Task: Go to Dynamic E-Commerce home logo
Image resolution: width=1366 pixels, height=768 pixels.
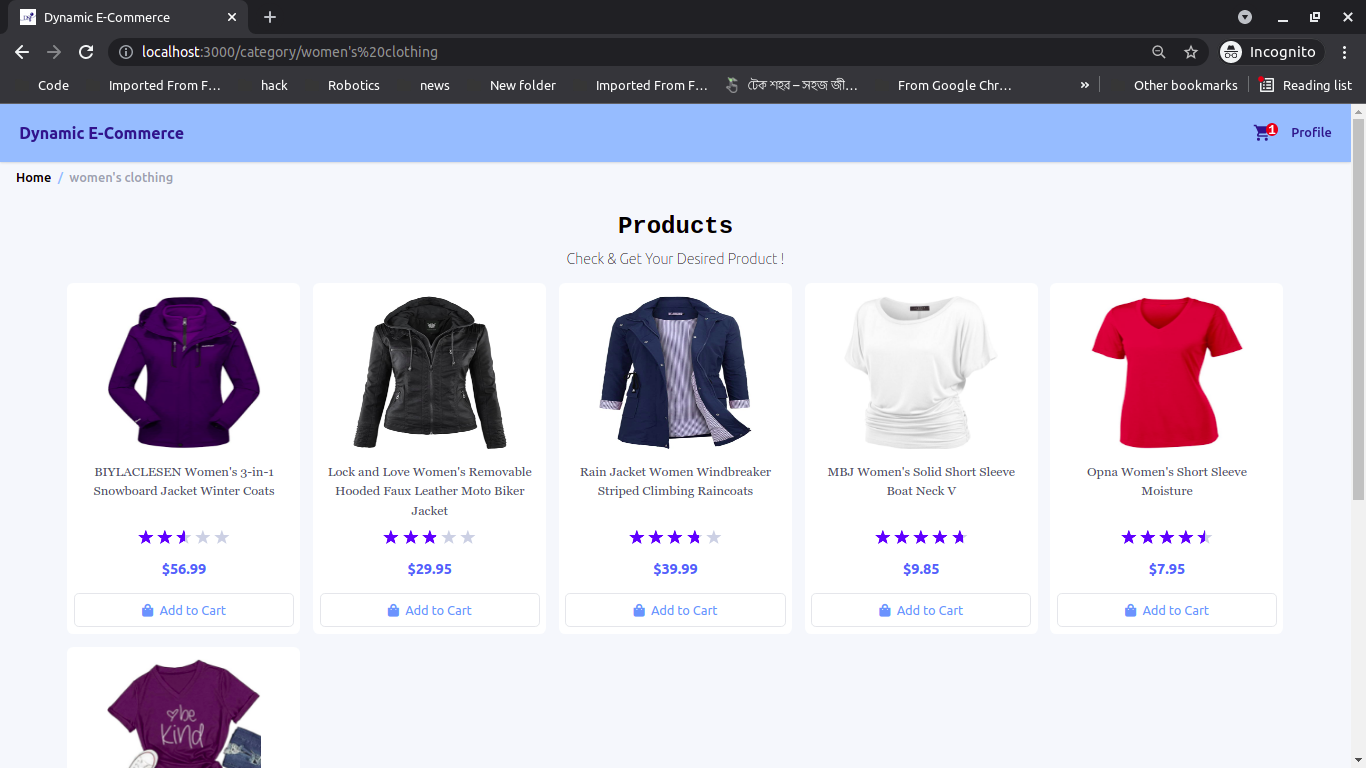Action: pyautogui.click(x=101, y=133)
